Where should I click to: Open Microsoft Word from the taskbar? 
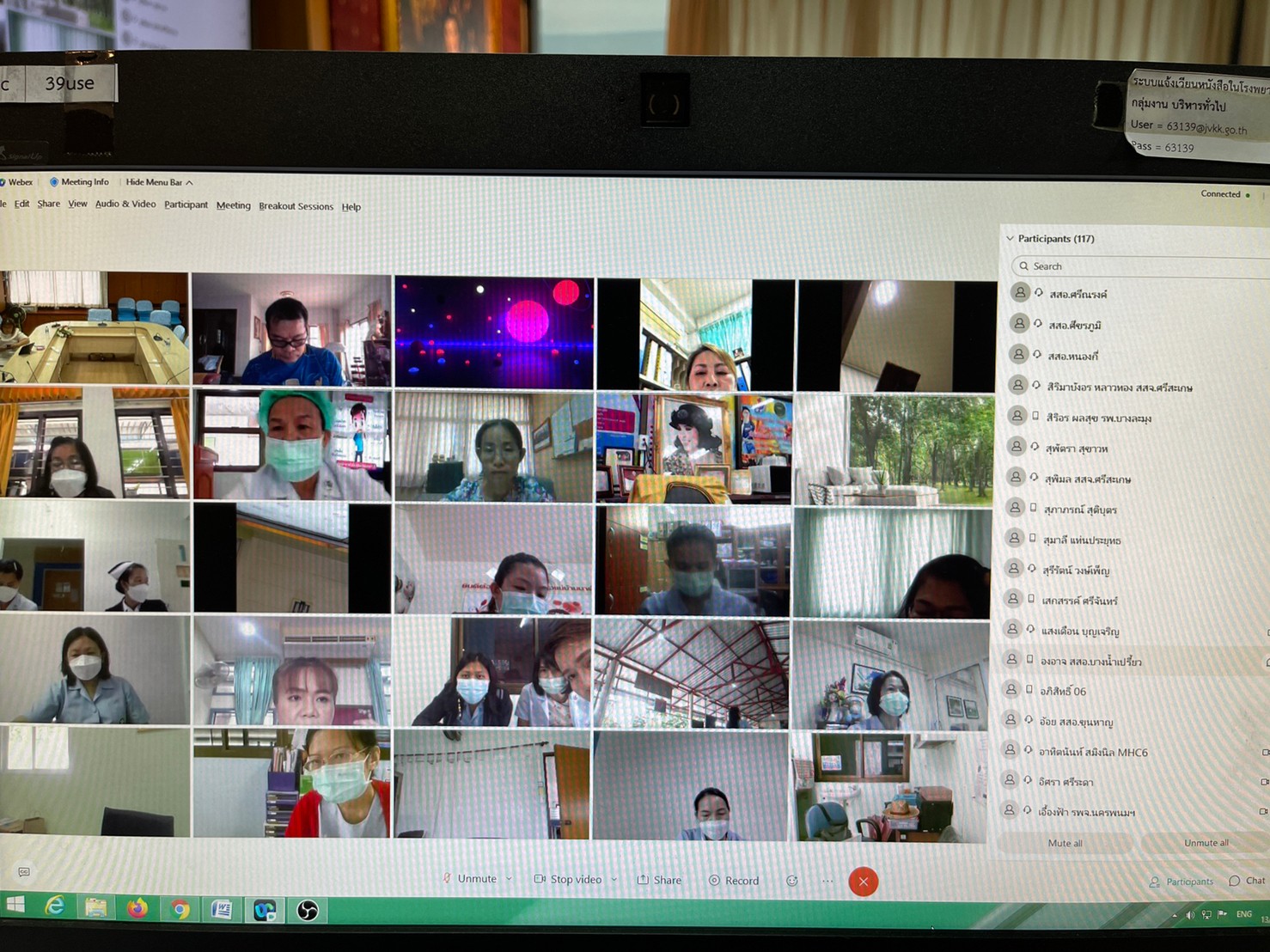click(221, 909)
